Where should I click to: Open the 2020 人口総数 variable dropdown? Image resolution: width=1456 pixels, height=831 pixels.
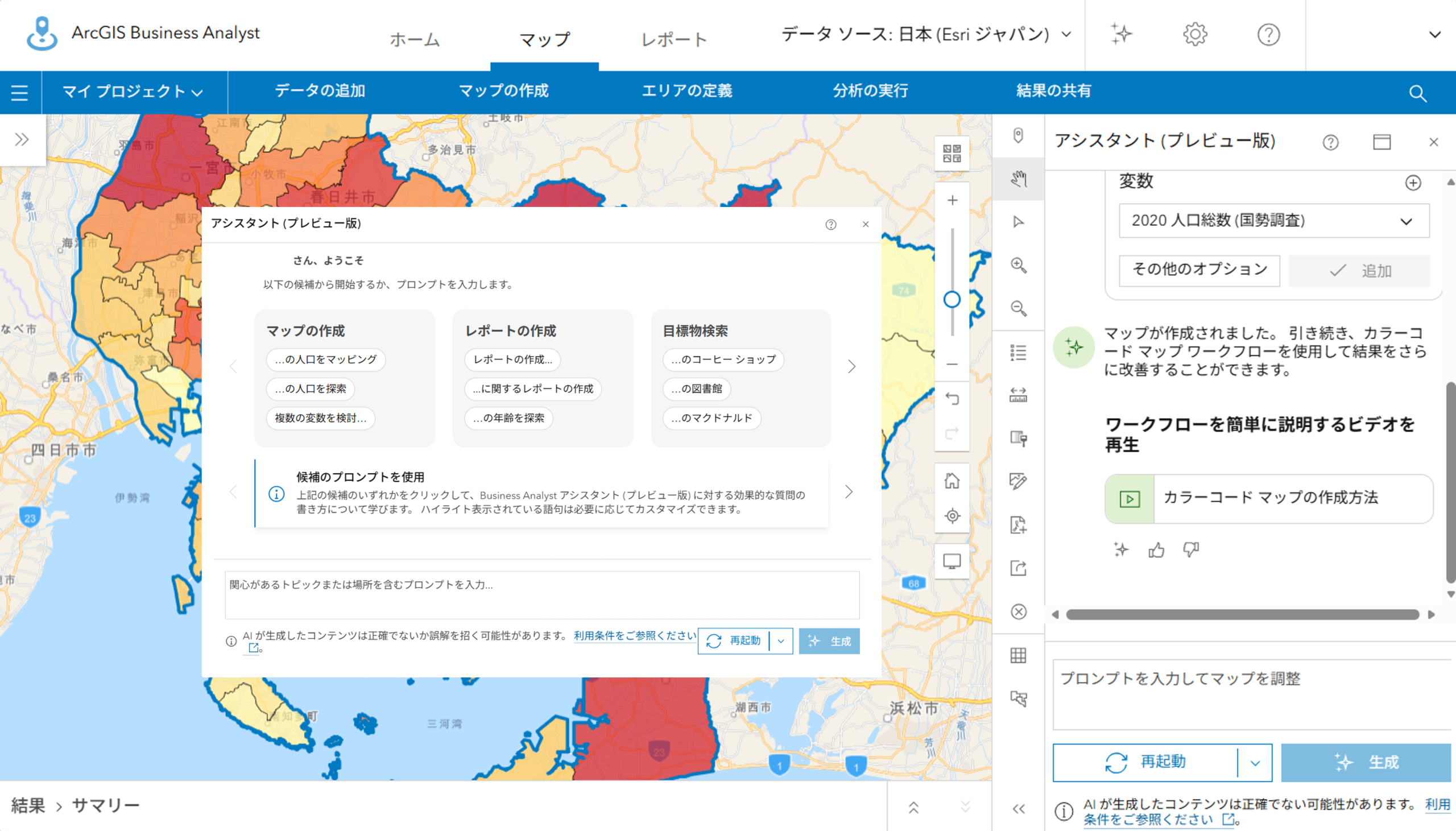pos(1273,221)
